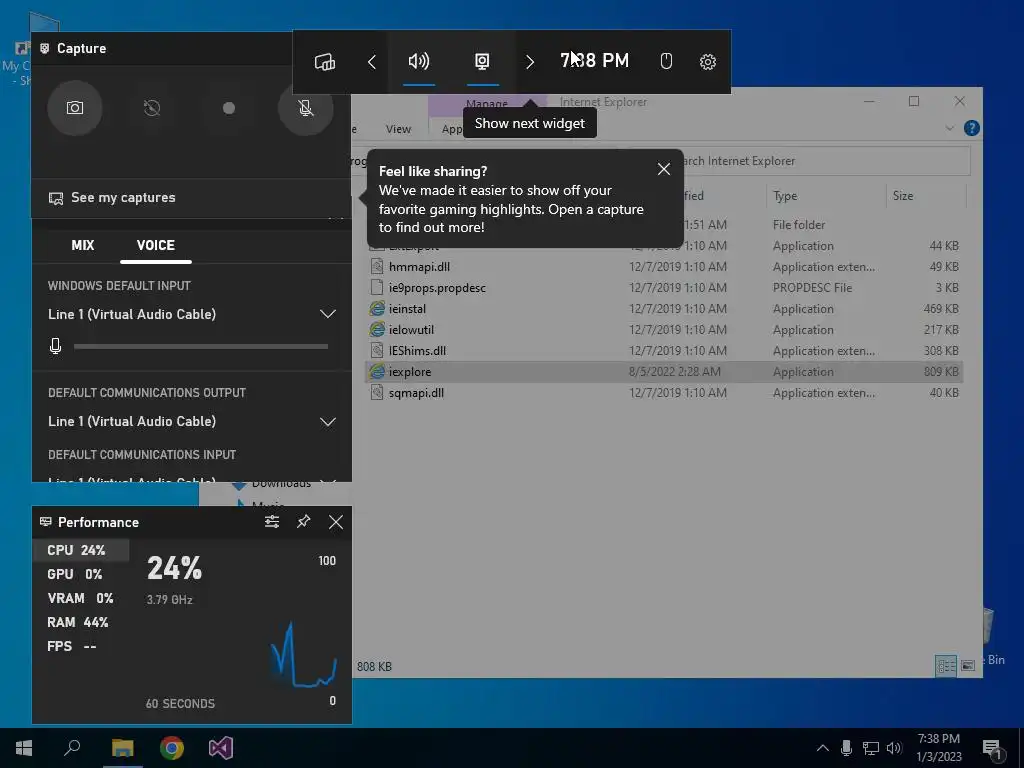Image resolution: width=1024 pixels, height=768 pixels.
Task: Select the GPU 0% performance metric
Action: tap(74, 574)
